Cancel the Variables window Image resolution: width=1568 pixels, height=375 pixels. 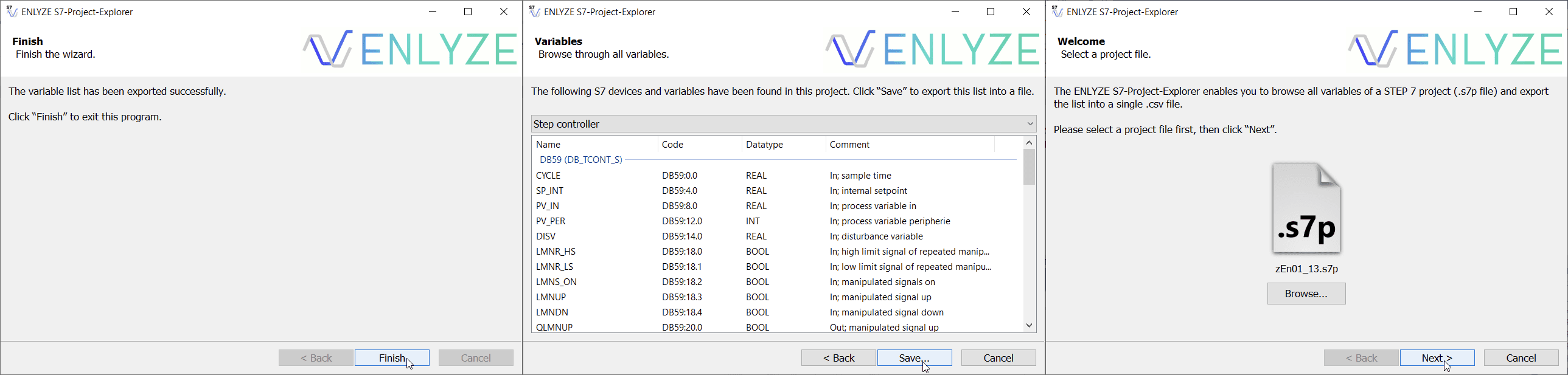[x=998, y=358]
